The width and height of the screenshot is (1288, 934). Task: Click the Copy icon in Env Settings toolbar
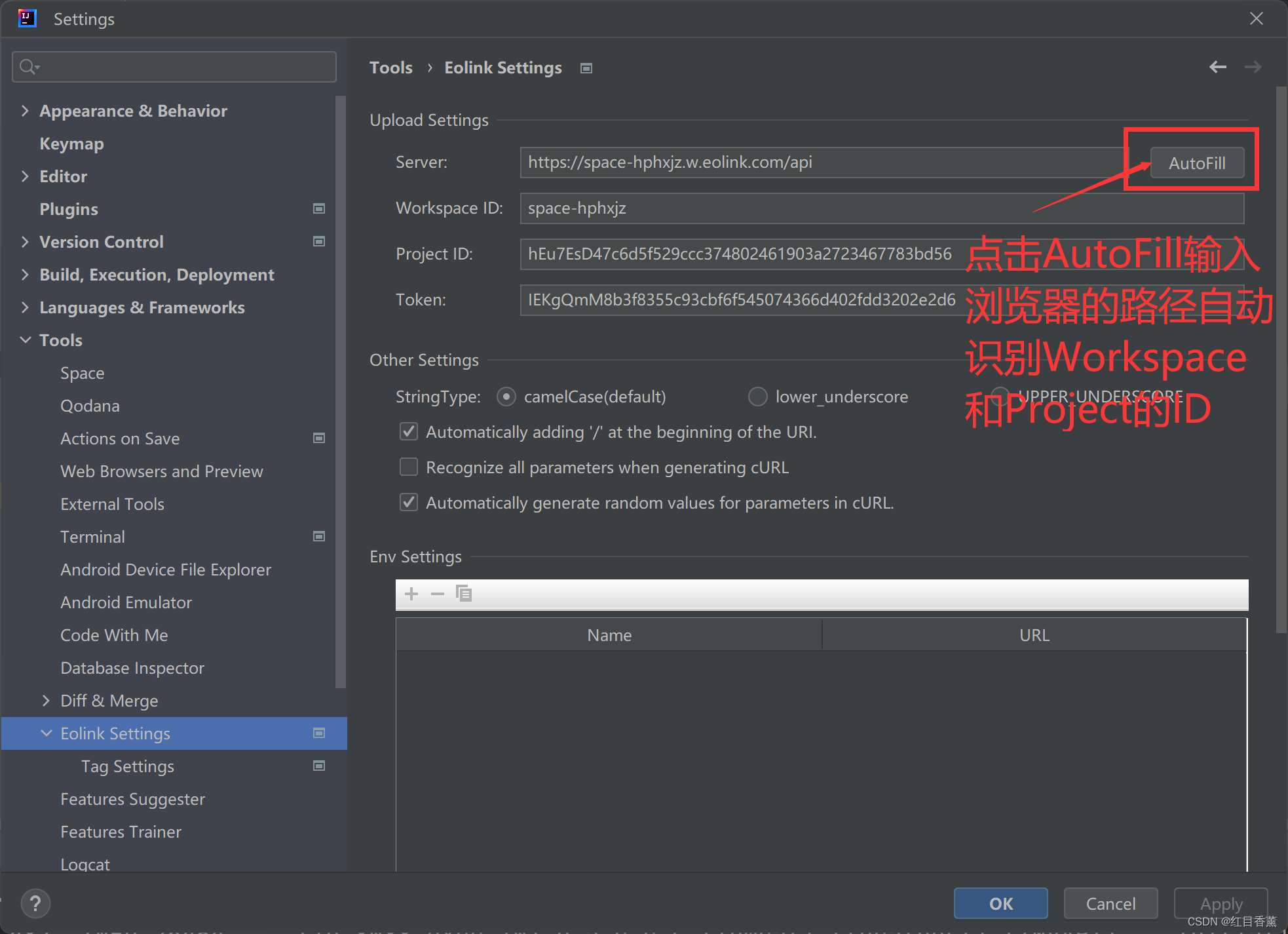coord(464,594)
